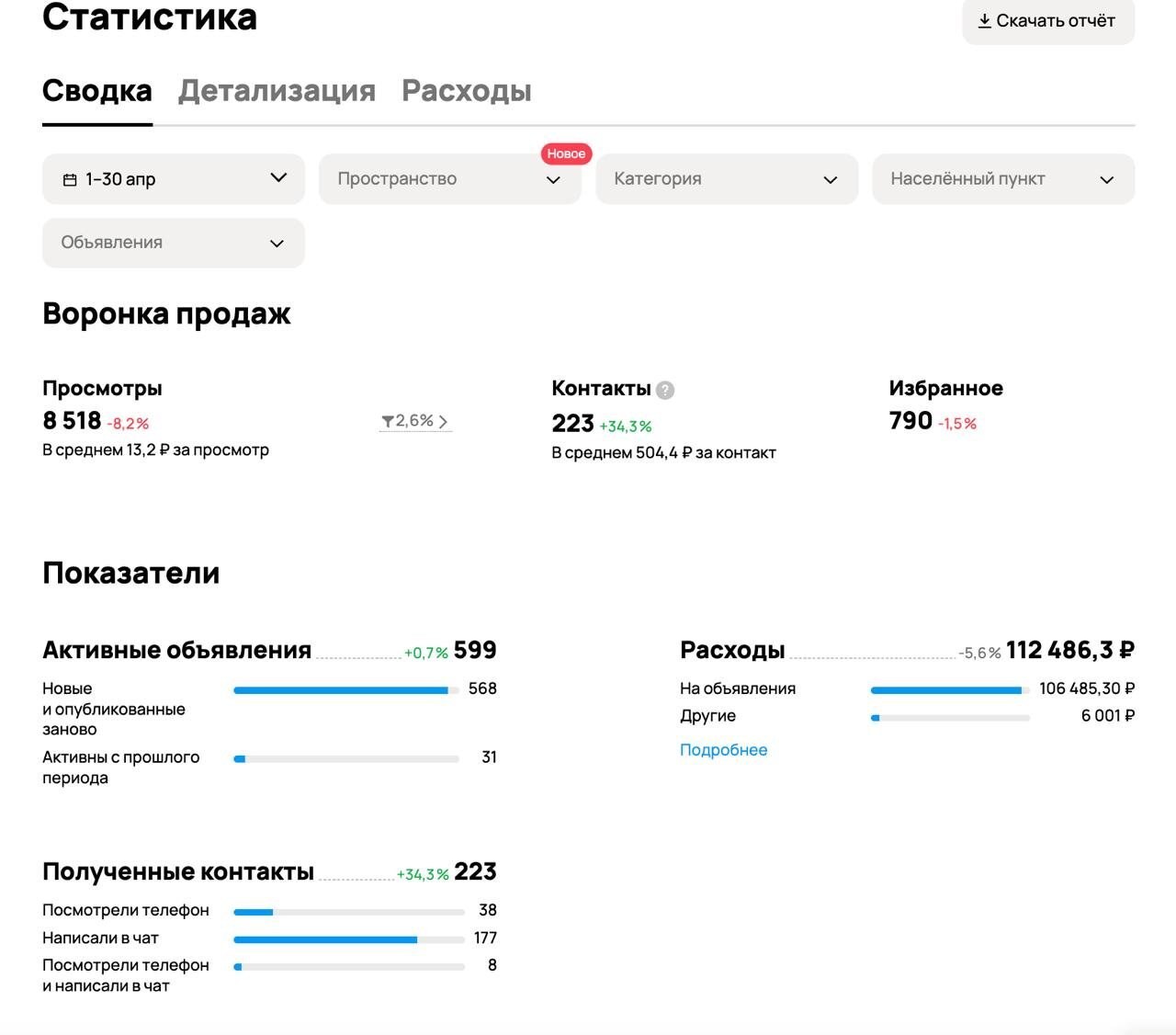Click the Избранное value 790

(910, 421)
